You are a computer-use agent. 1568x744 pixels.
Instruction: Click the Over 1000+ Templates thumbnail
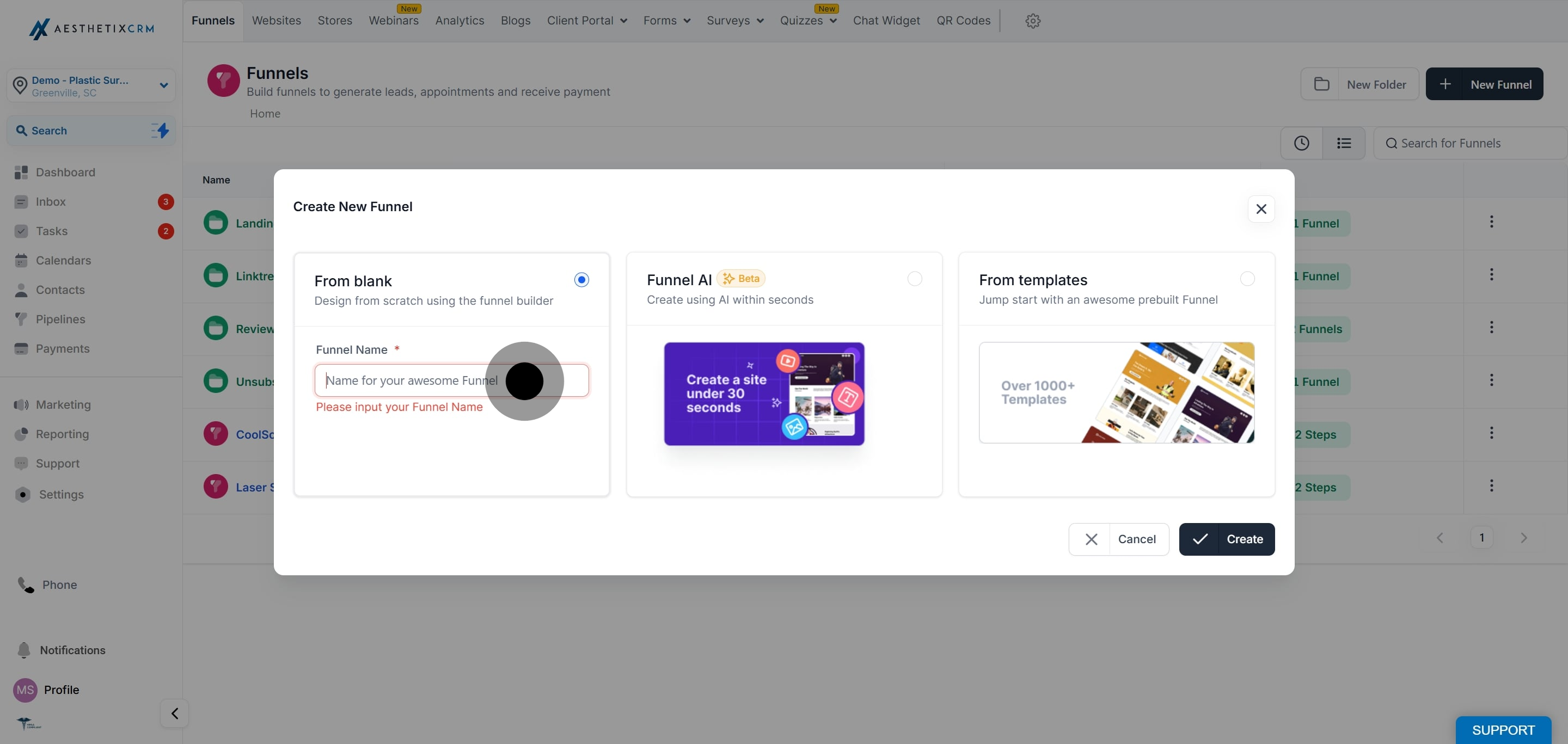pyautogui.click(x=1116, y=392)
